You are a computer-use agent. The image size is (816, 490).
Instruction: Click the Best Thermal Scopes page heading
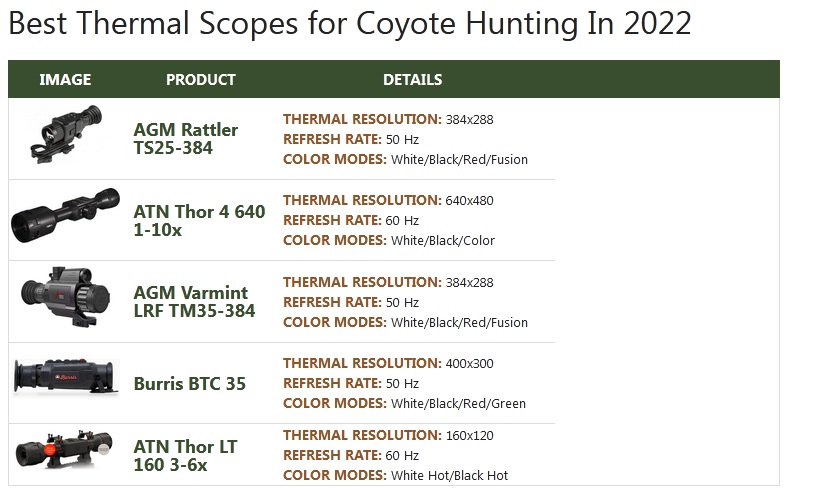[x=349, y=24]
